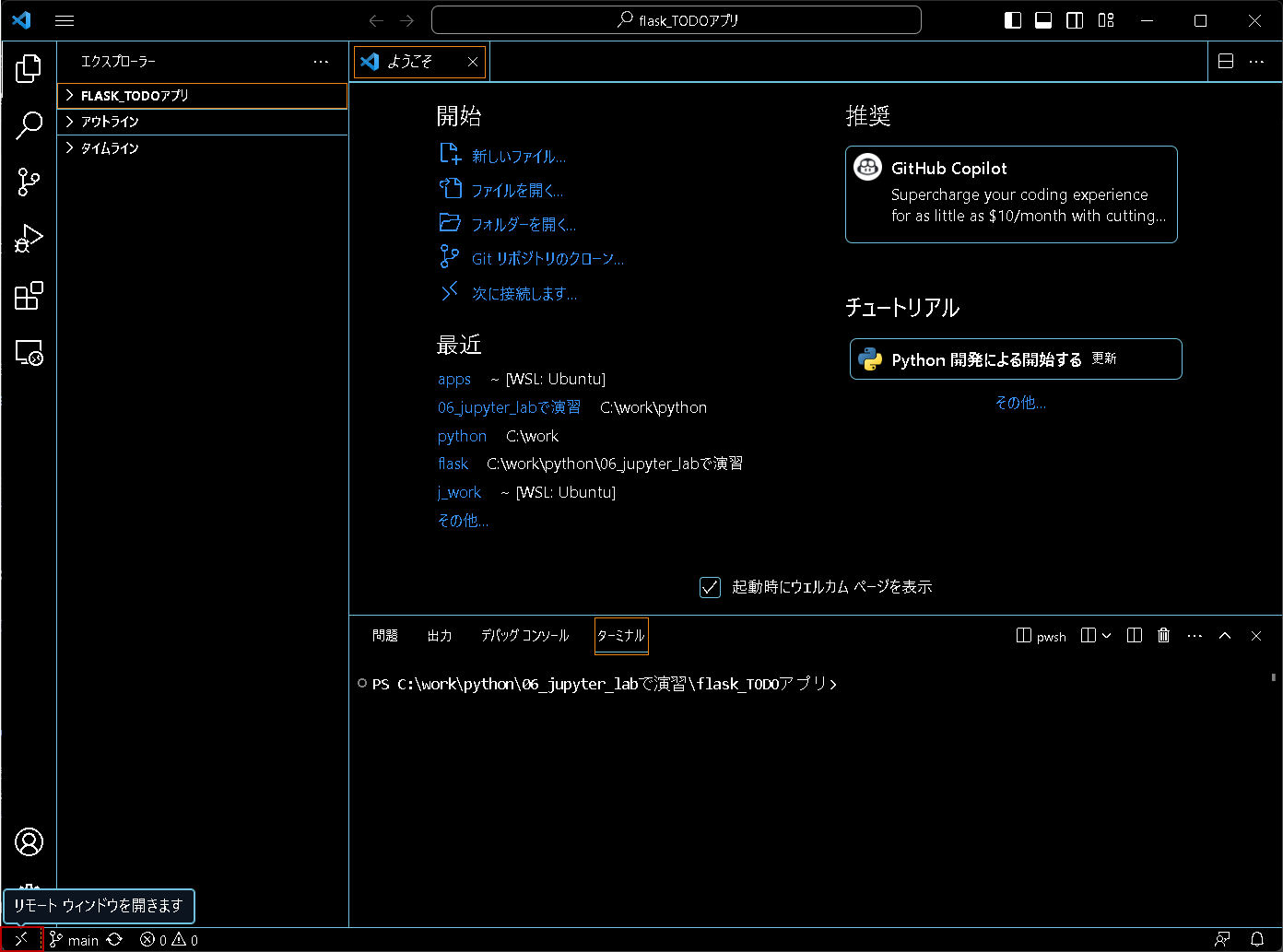Switch to the 問題 panel tab

385,636
